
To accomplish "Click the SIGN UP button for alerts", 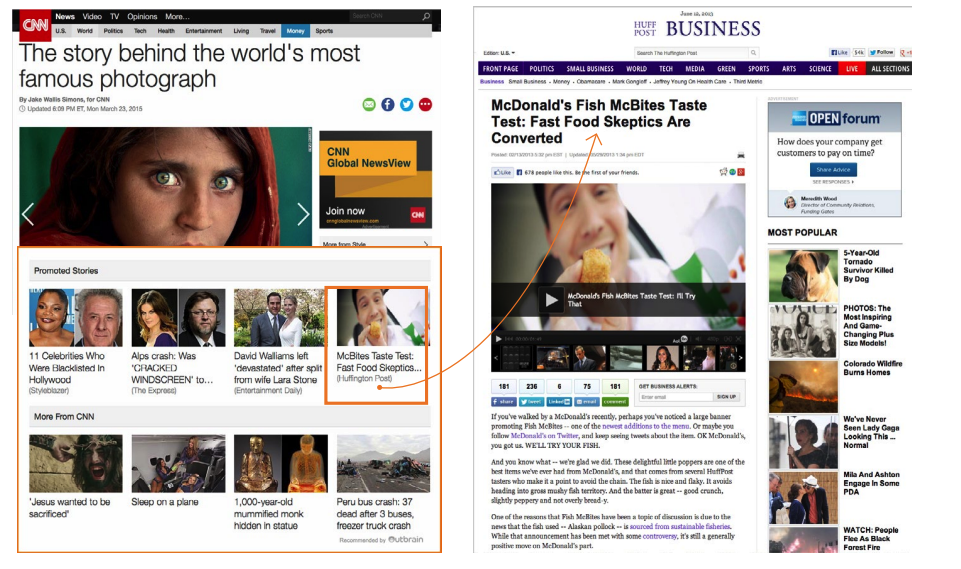I will pos(726,397).
